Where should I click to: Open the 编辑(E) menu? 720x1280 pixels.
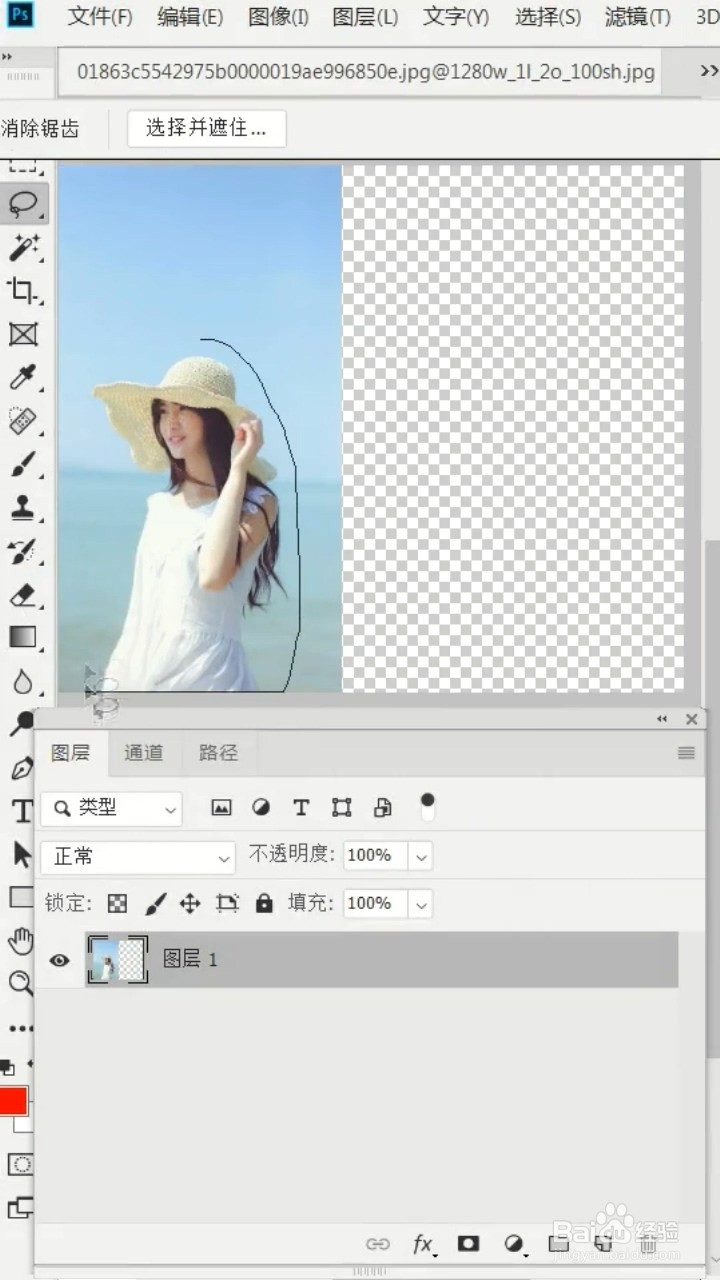[x=190, y=17]
